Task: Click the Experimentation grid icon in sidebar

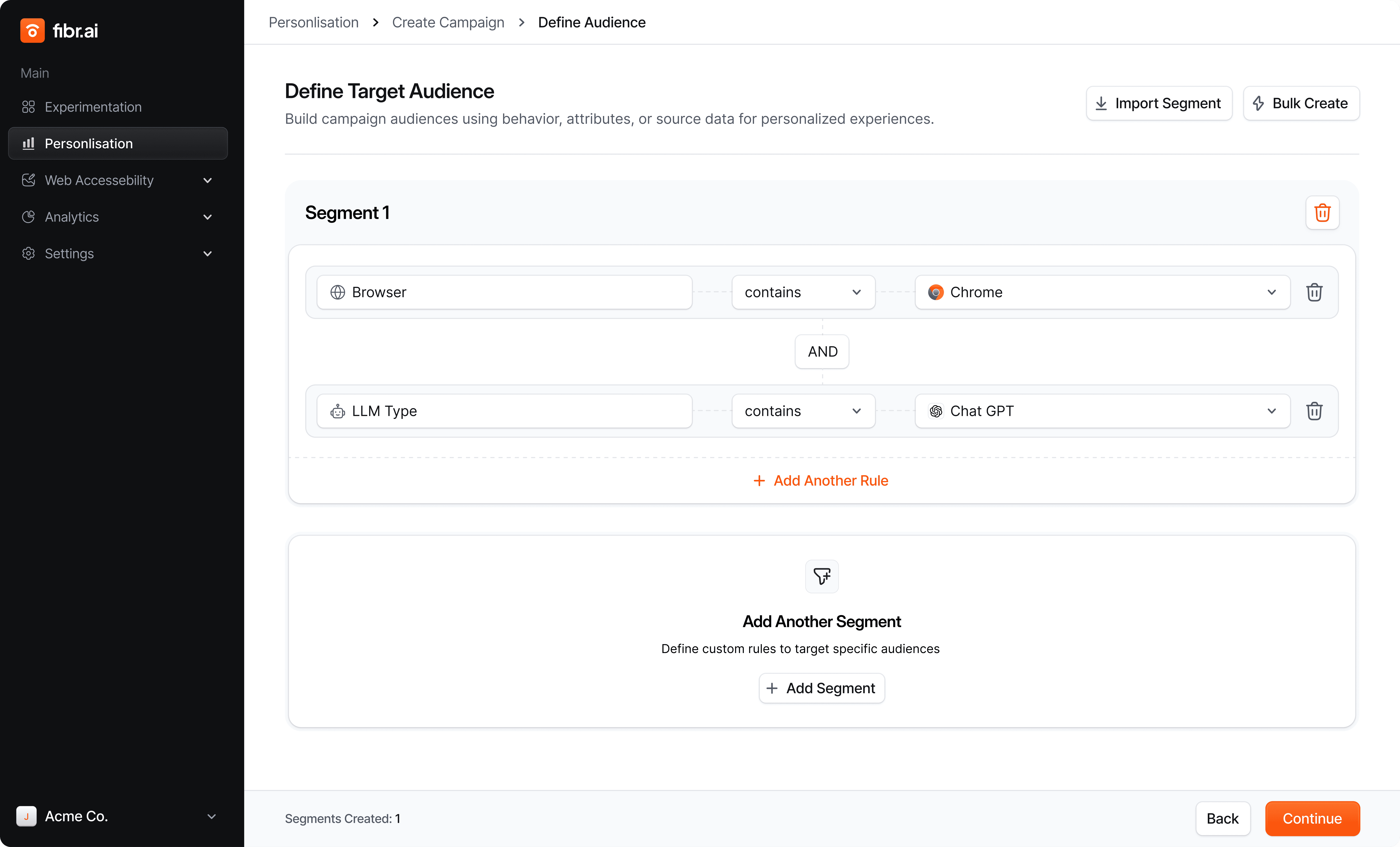Action: point(28,107)
